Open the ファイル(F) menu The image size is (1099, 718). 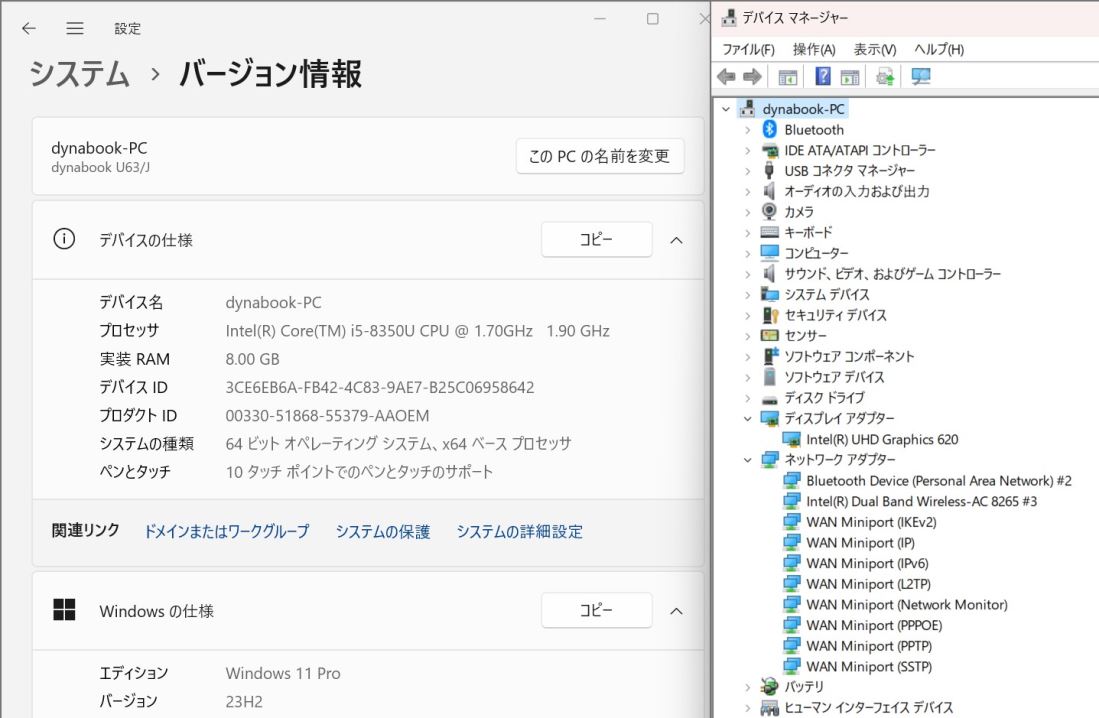748,49
